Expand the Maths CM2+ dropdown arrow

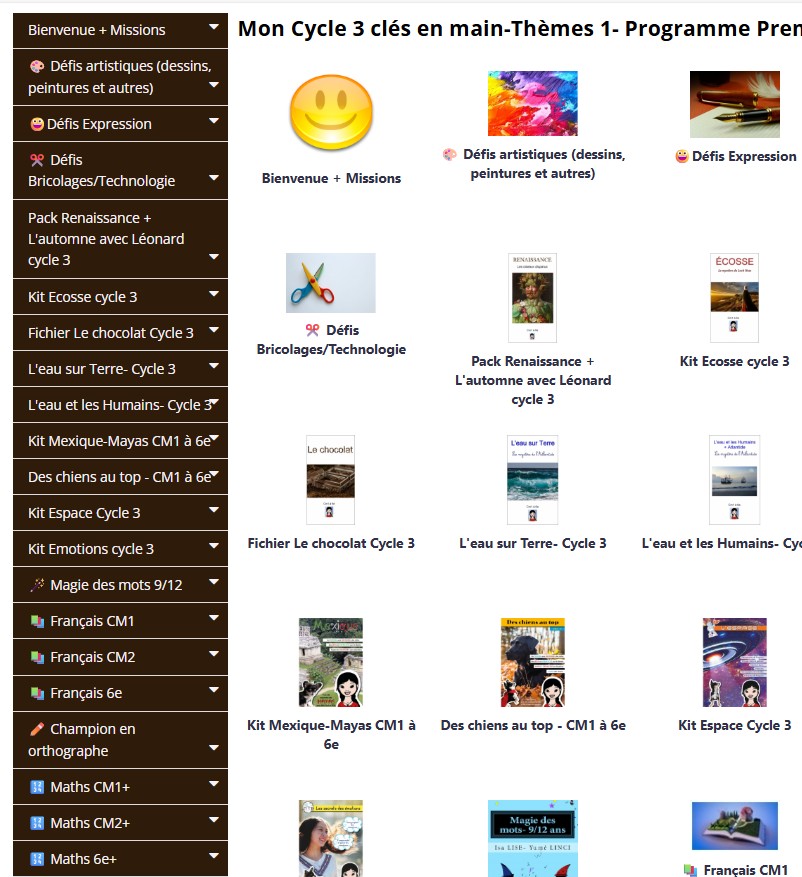pyautogui.click(x=214, y=820)
